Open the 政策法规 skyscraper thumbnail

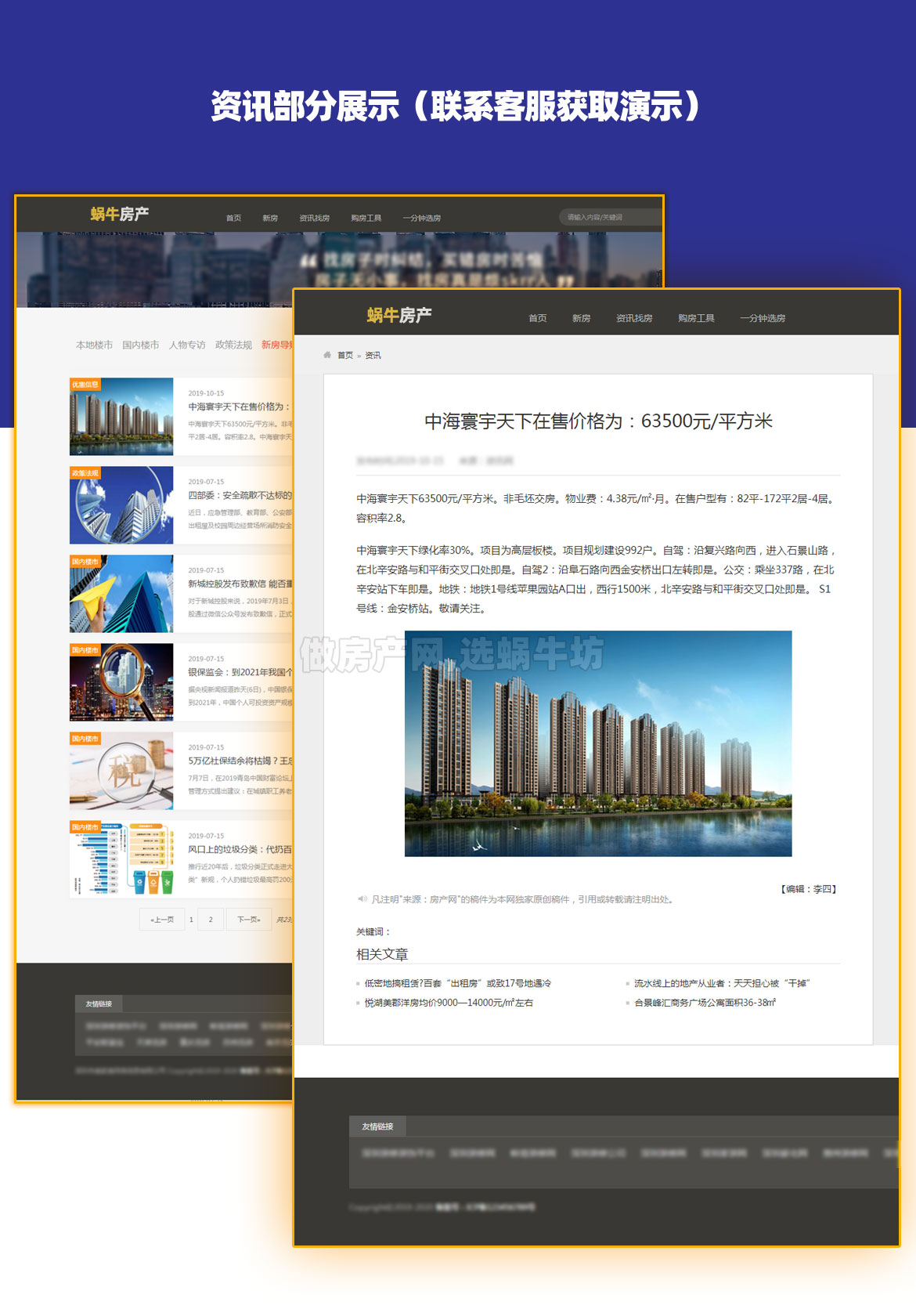[121, 505]
